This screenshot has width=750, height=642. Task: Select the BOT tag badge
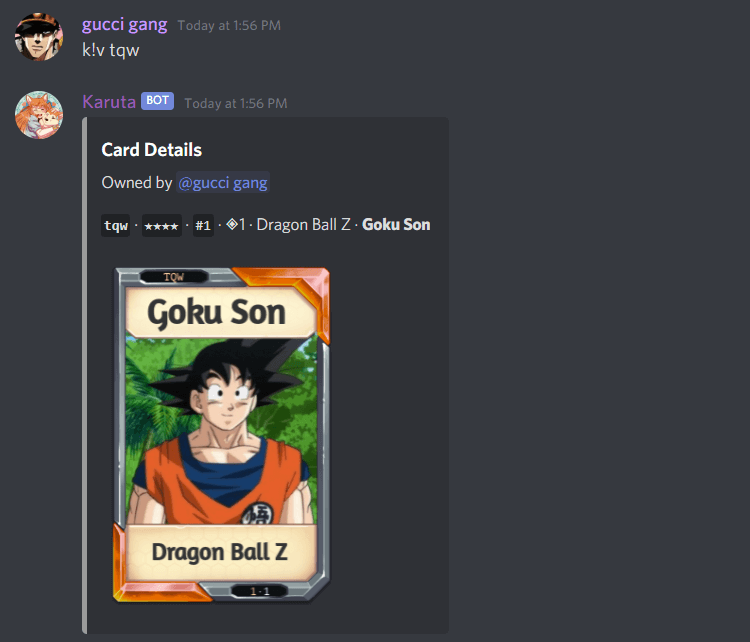[157, 100]
